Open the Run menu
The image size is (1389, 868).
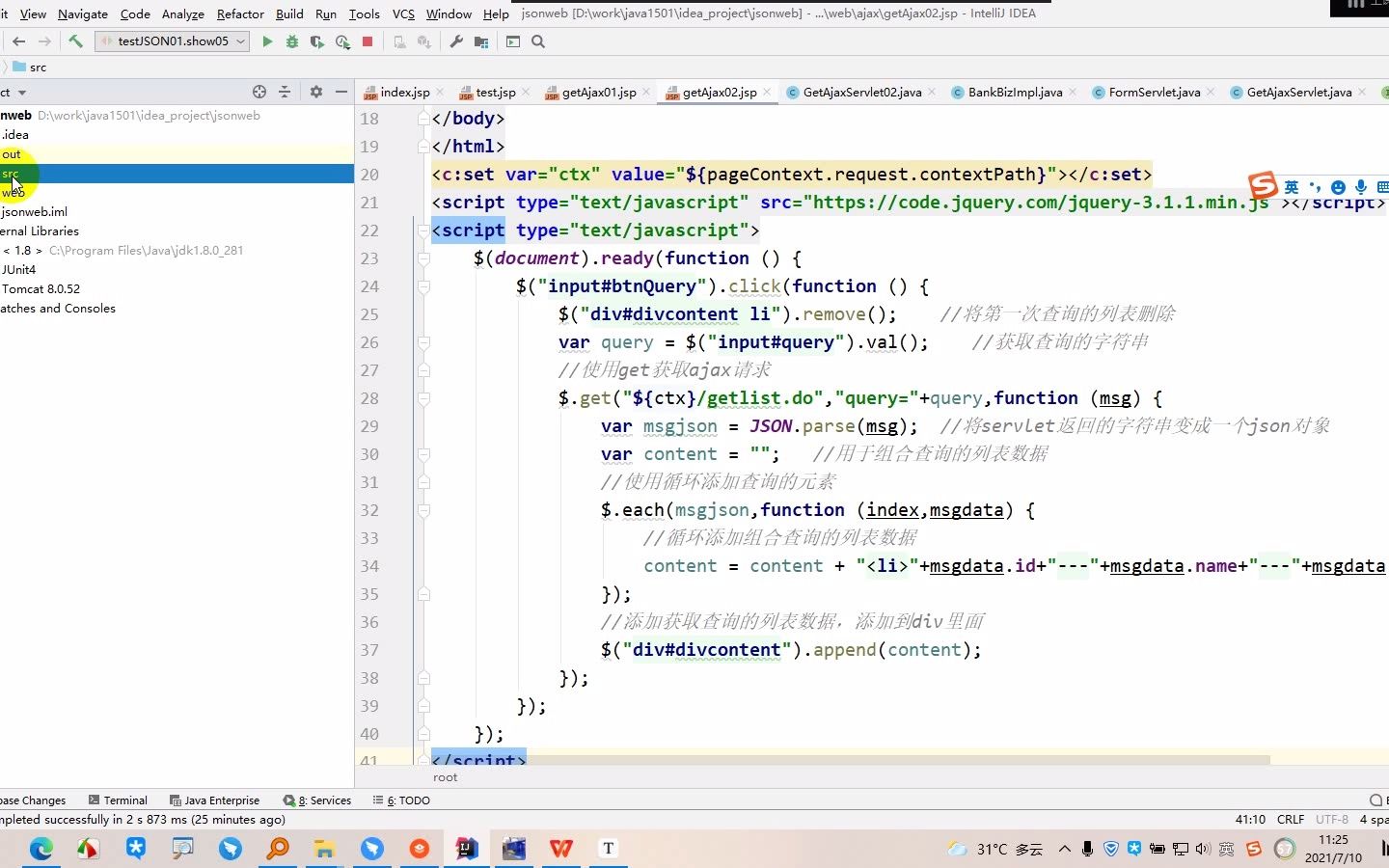click(x=326, y=14)
